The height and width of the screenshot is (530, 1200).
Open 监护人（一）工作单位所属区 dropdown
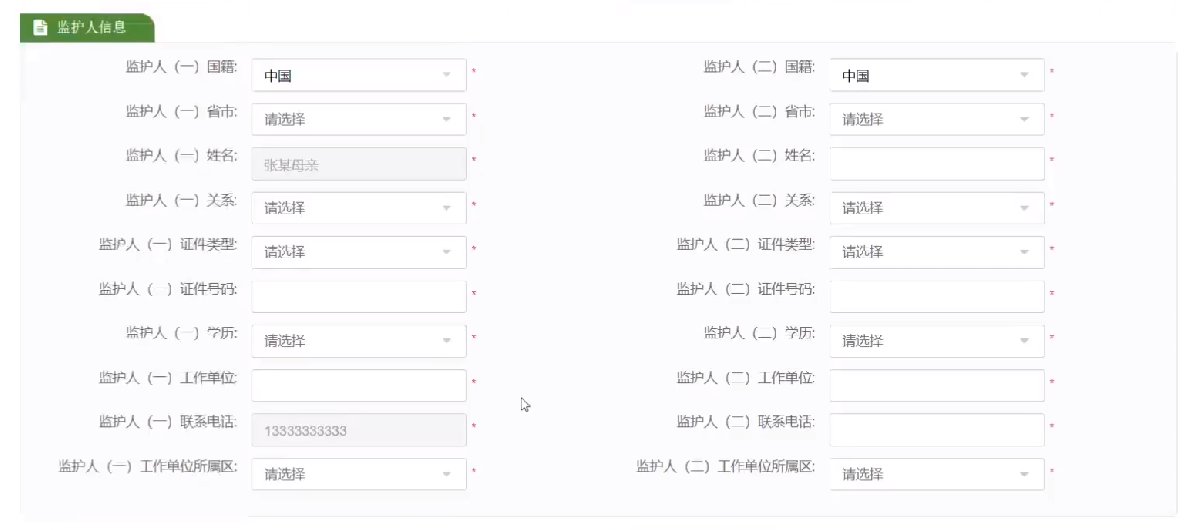click(358, 474)
